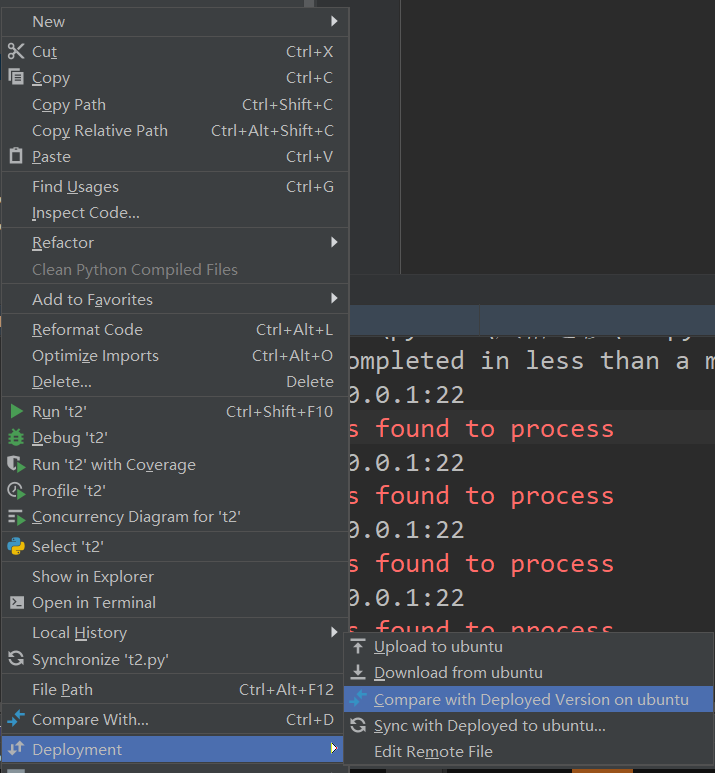Open the Local History submenu arrow
The image size is (715, 773).
(334, 633)
